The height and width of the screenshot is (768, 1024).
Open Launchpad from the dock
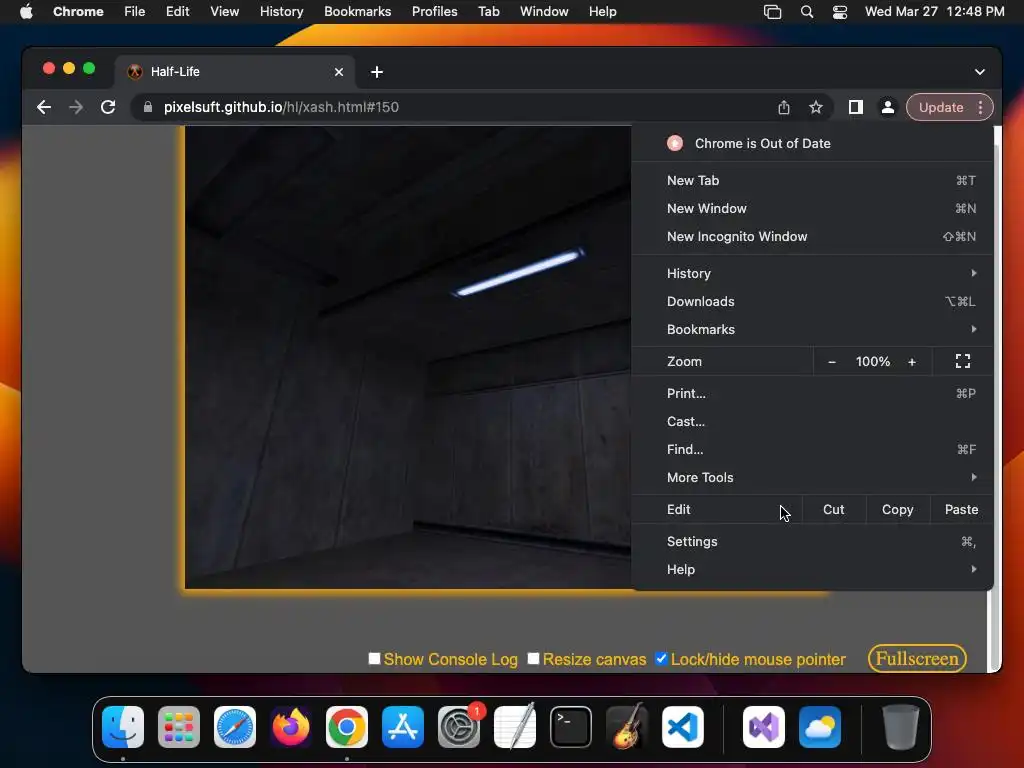(x=179, y=727)
